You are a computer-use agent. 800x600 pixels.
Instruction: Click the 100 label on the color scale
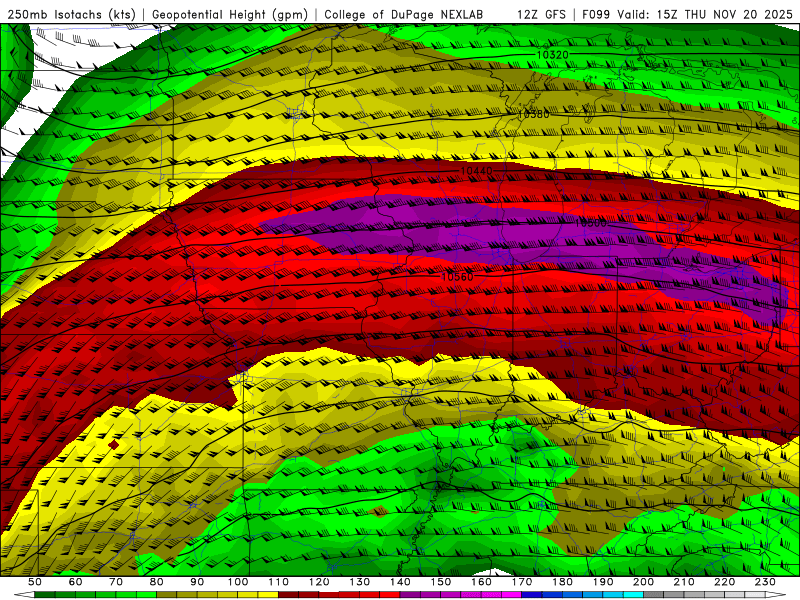[x=238, y=582]
